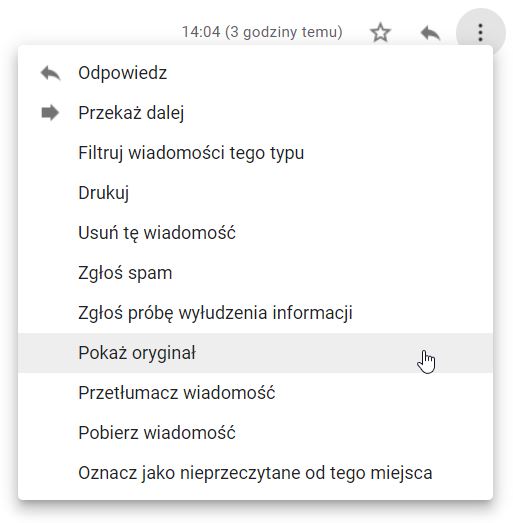The height and width of the screenshot is (523, 513).
Task: Click the reply arrow icon inside the menu
Action: point(50,73)
